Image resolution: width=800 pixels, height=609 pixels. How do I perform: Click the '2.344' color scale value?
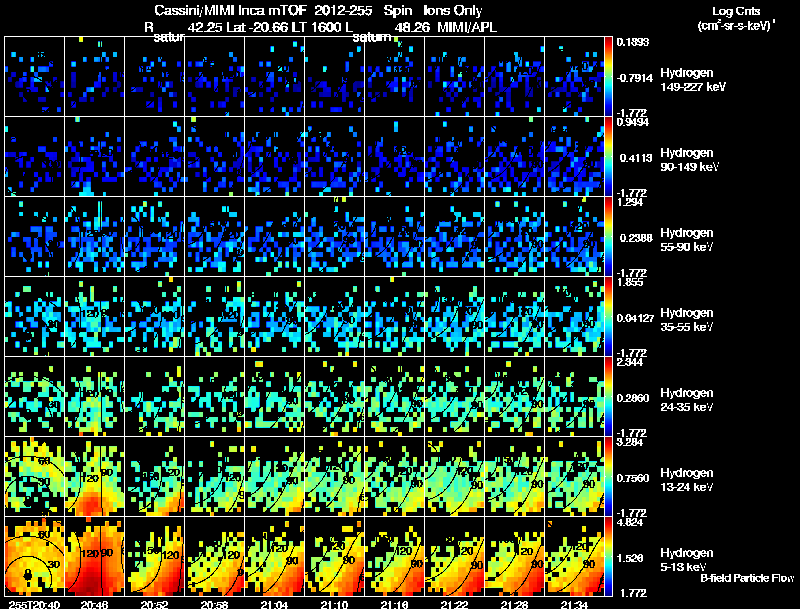point(630,362)
